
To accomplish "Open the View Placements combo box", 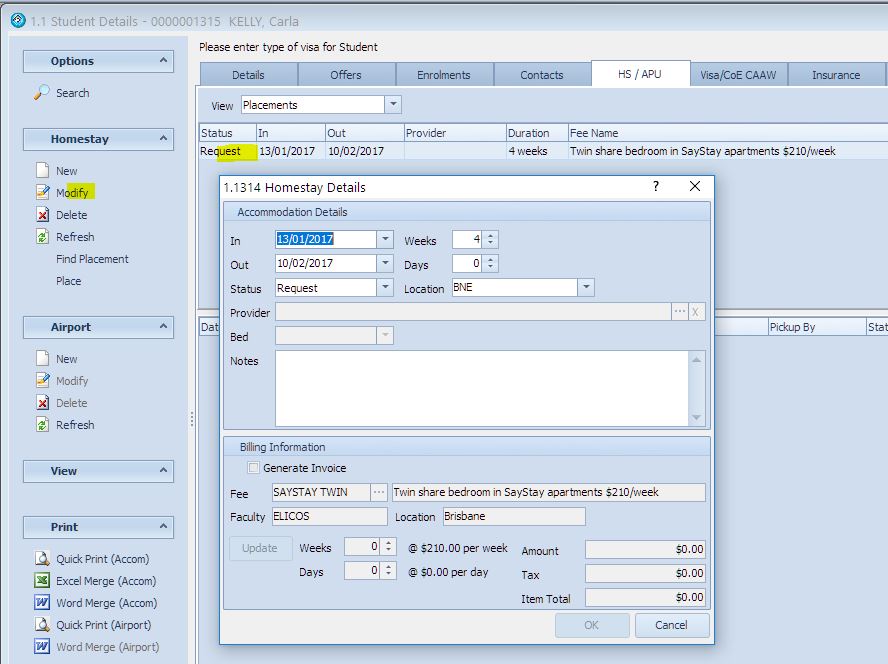I will click(x=393, y=105).
